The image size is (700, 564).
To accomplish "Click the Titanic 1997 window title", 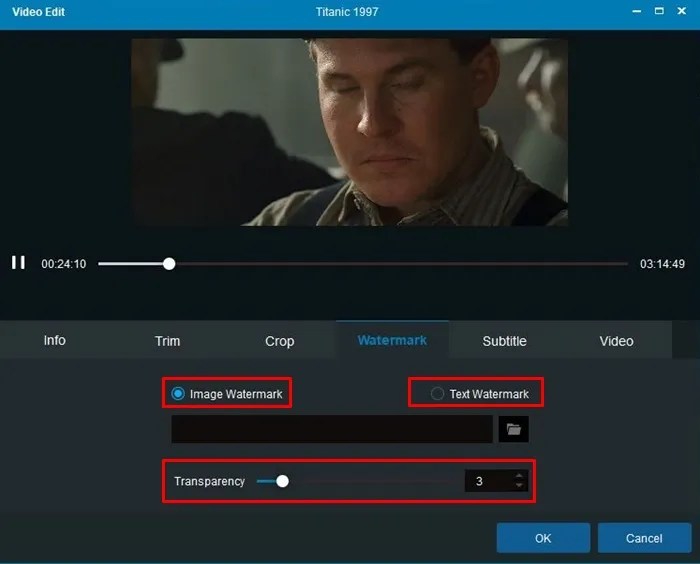I will [347, 12].
